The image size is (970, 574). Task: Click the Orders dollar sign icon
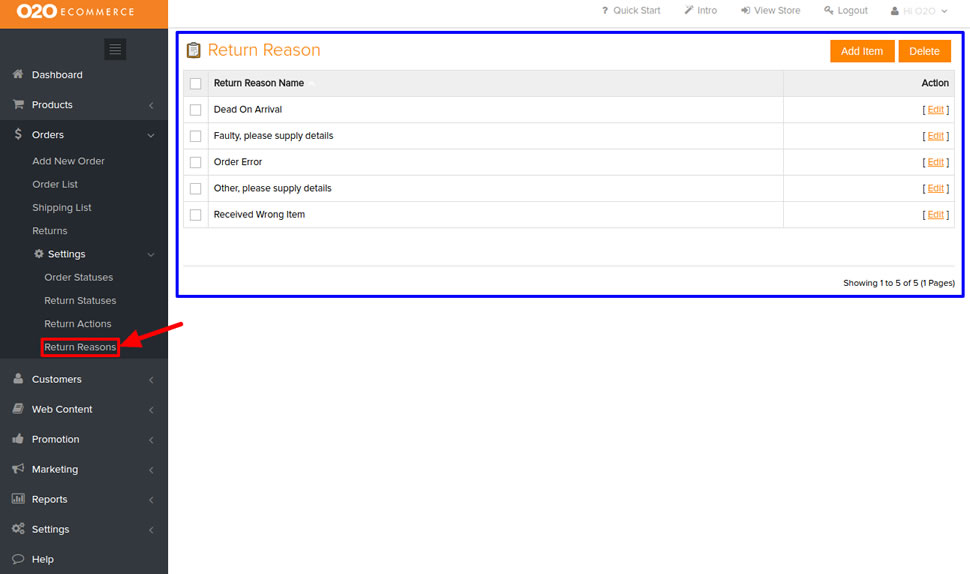point(18,134)
